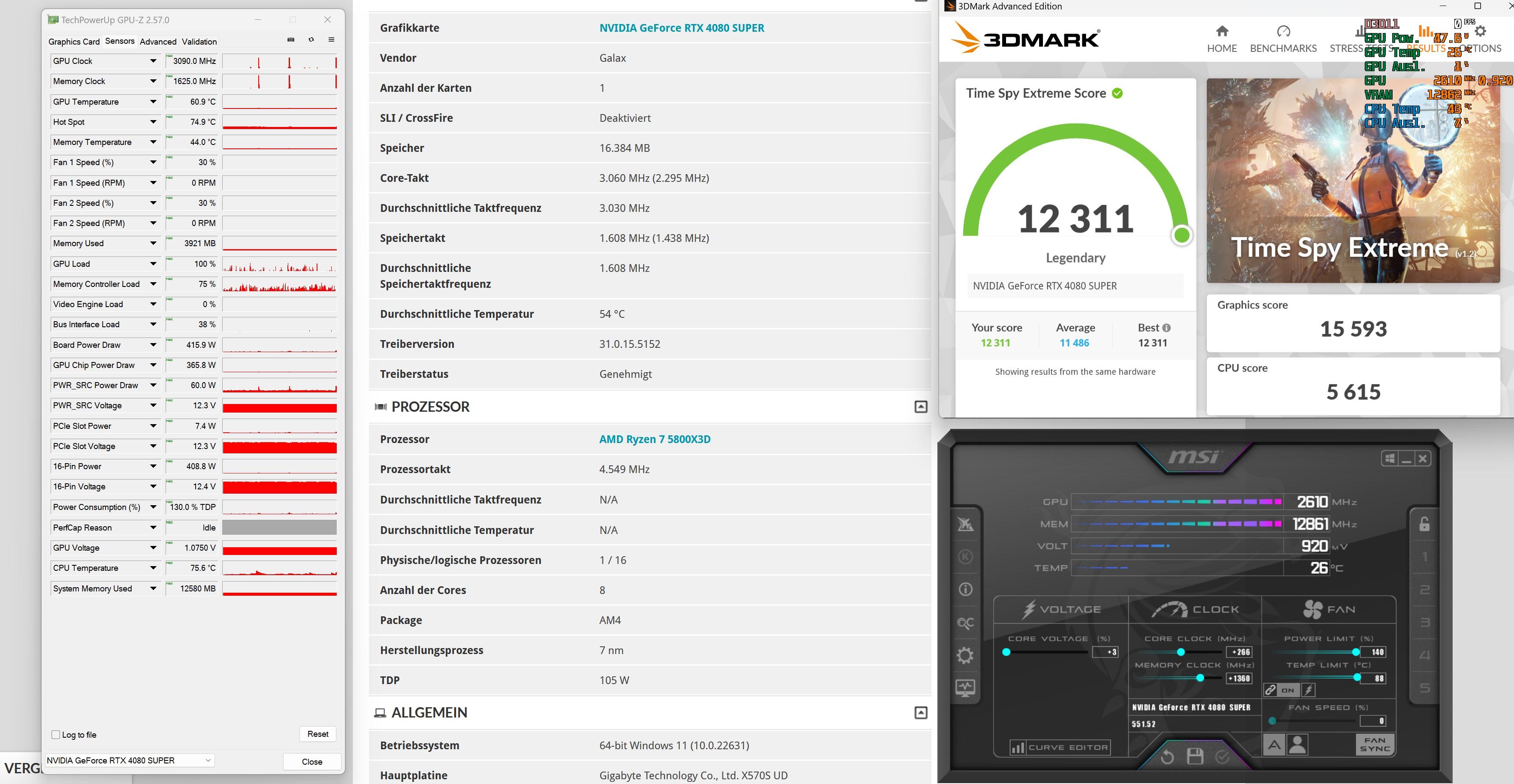The height and width of the screenshot is (784, 1514).
Task: Save Afterburner profile with the floppy icon
Action: click(x=1195, y=757)
